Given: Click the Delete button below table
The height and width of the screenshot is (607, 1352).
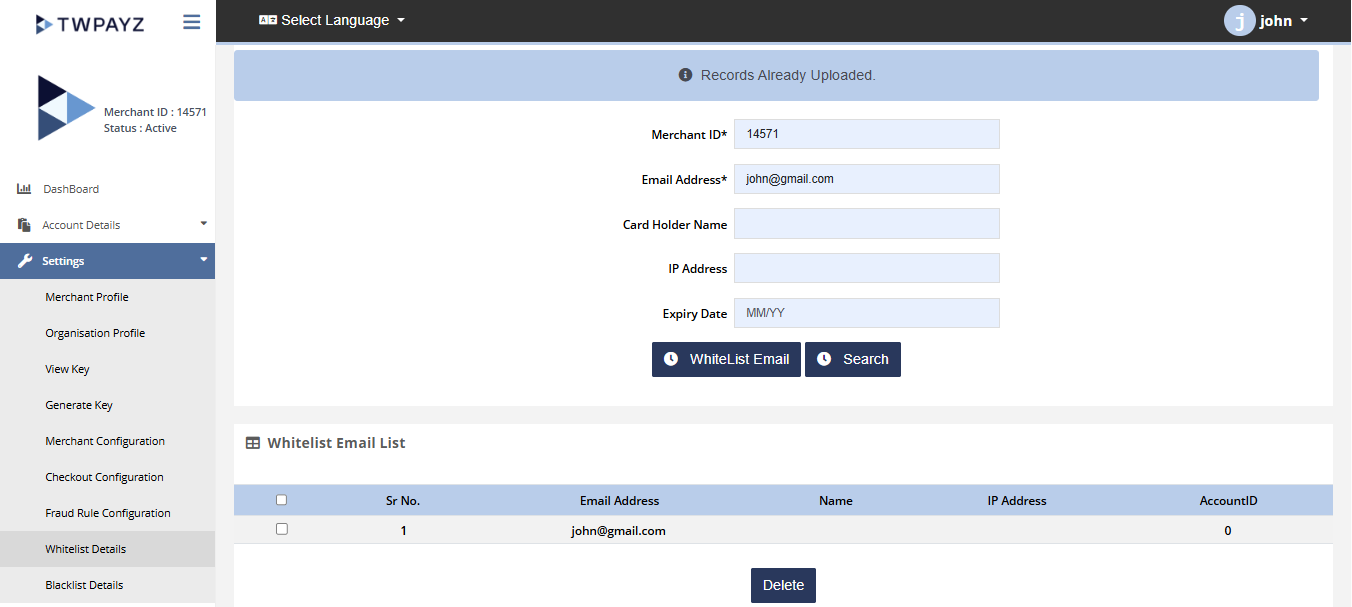Looking at the screenshot, I should pyautogui.click(x=783, y=585).
